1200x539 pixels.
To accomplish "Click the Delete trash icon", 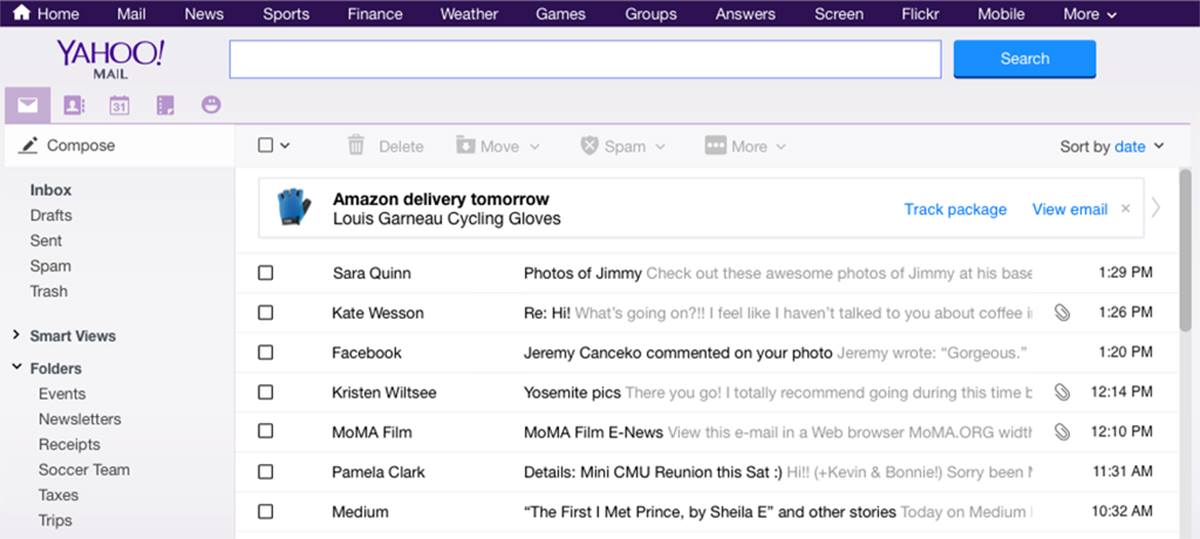I will pyautogui.click(x=356, y=145).
